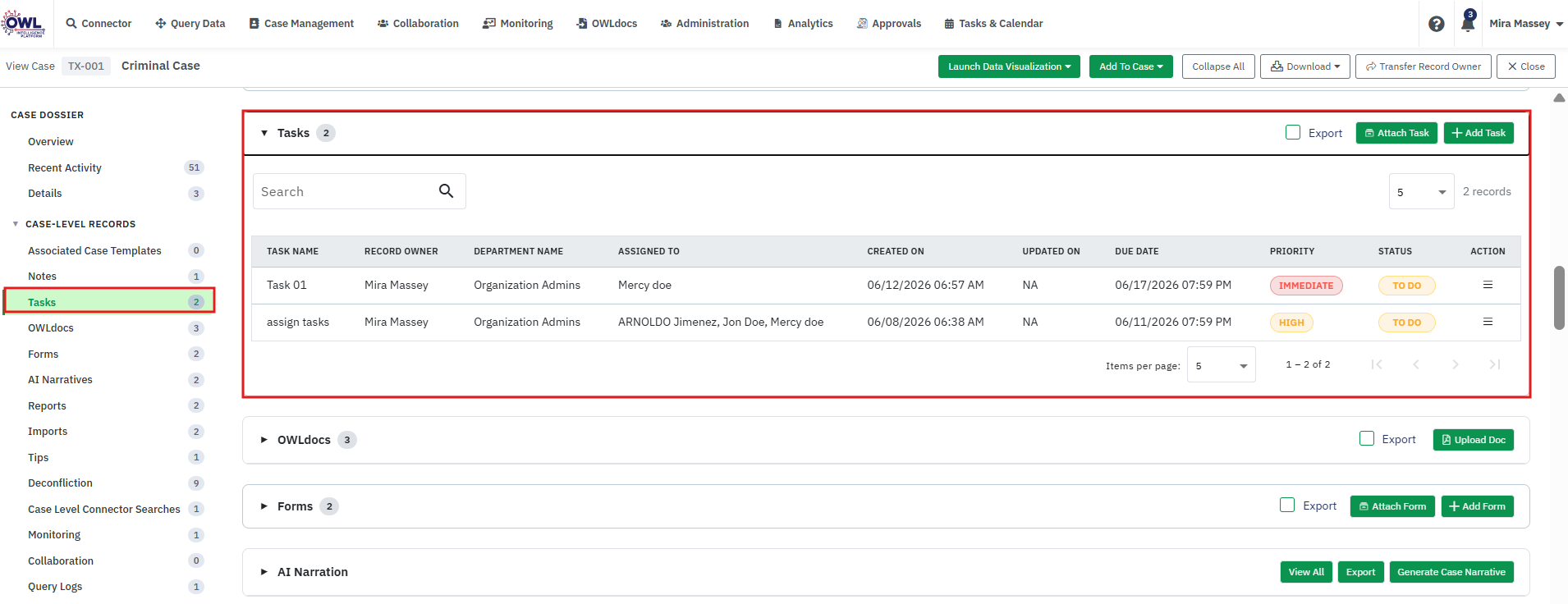
Task: Click the Attach Task button
Action: click(1396, 133)
